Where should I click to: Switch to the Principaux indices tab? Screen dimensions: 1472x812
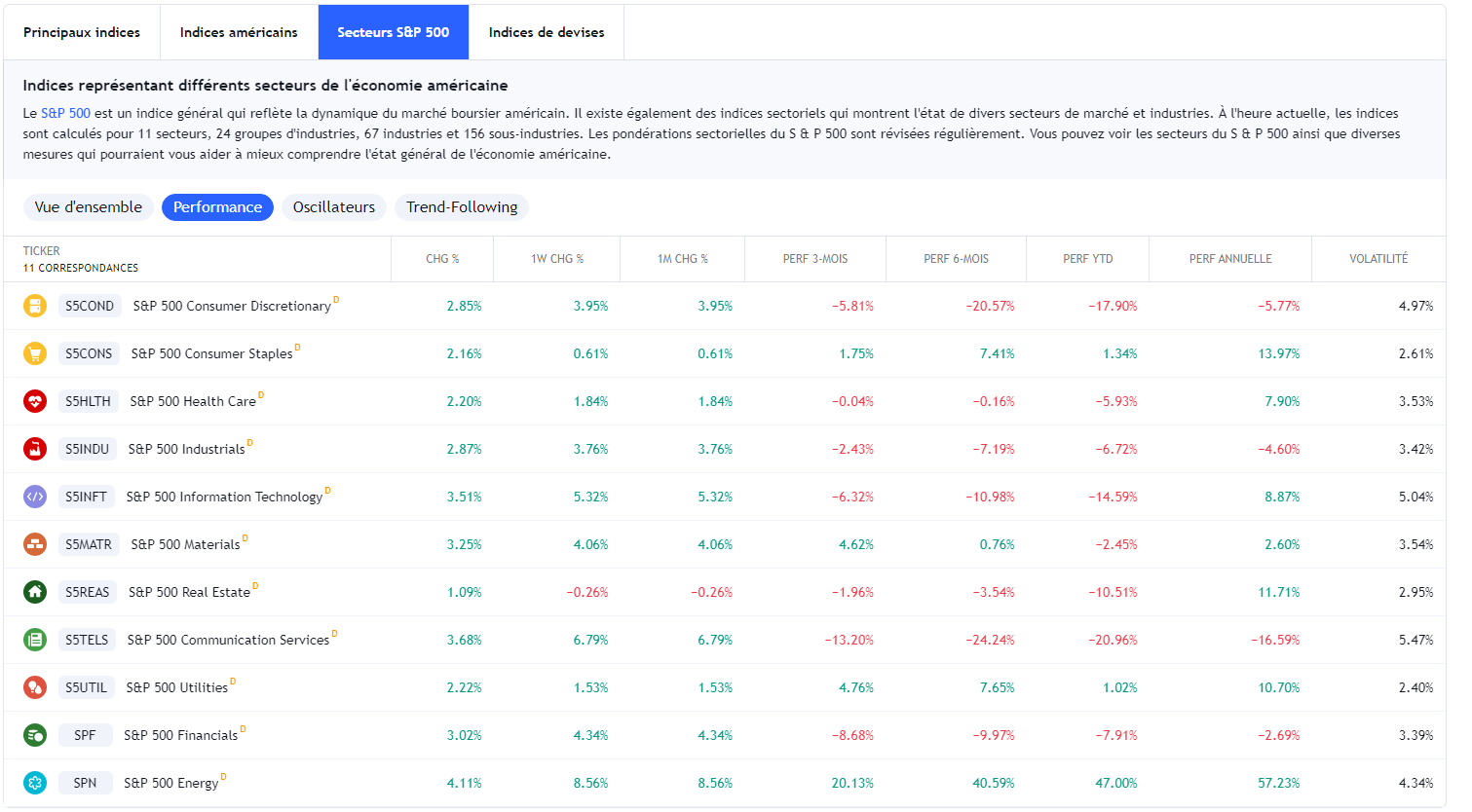[x=82, y=32]
